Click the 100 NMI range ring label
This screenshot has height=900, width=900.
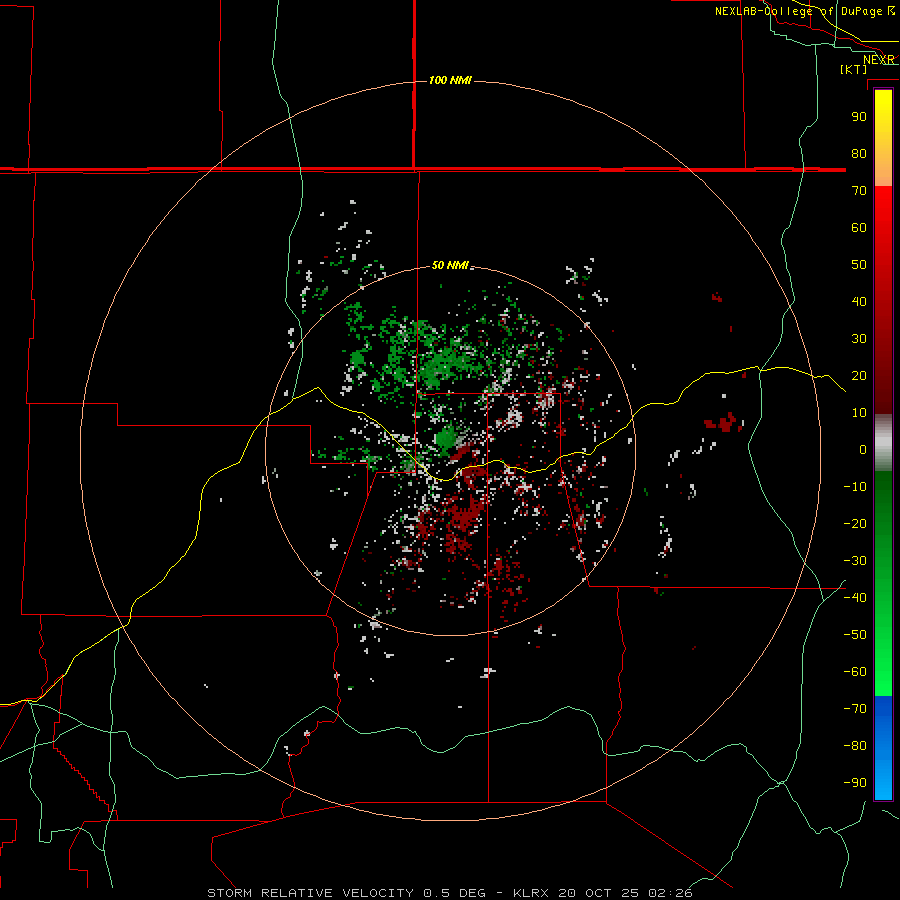pyautogui.click(x=450, y=80)
